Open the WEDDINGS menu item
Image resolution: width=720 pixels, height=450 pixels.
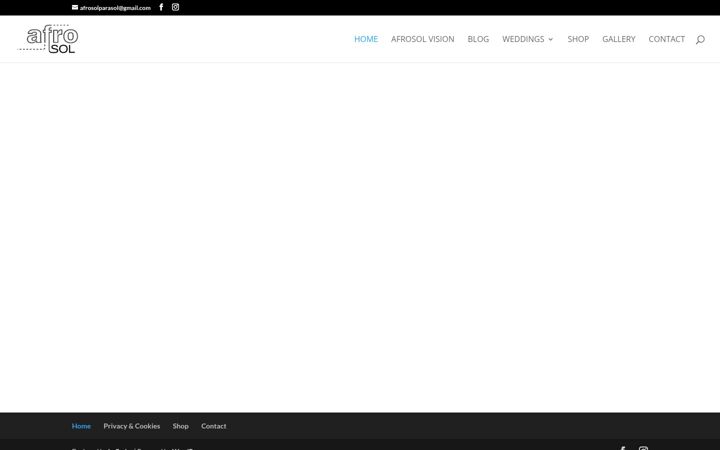pos(523,39)
